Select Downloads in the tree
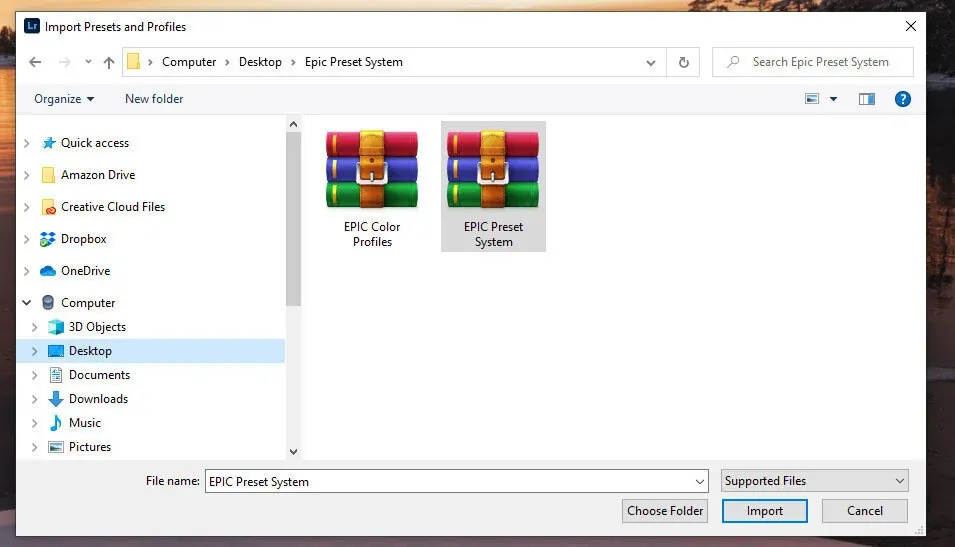 coord(98,399)
